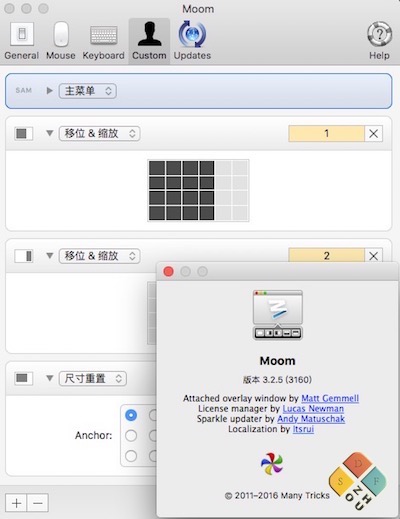The height and width of the screenshot is (519, 400).
Task: Open the Matt Gemmell link
Action: 330,398
